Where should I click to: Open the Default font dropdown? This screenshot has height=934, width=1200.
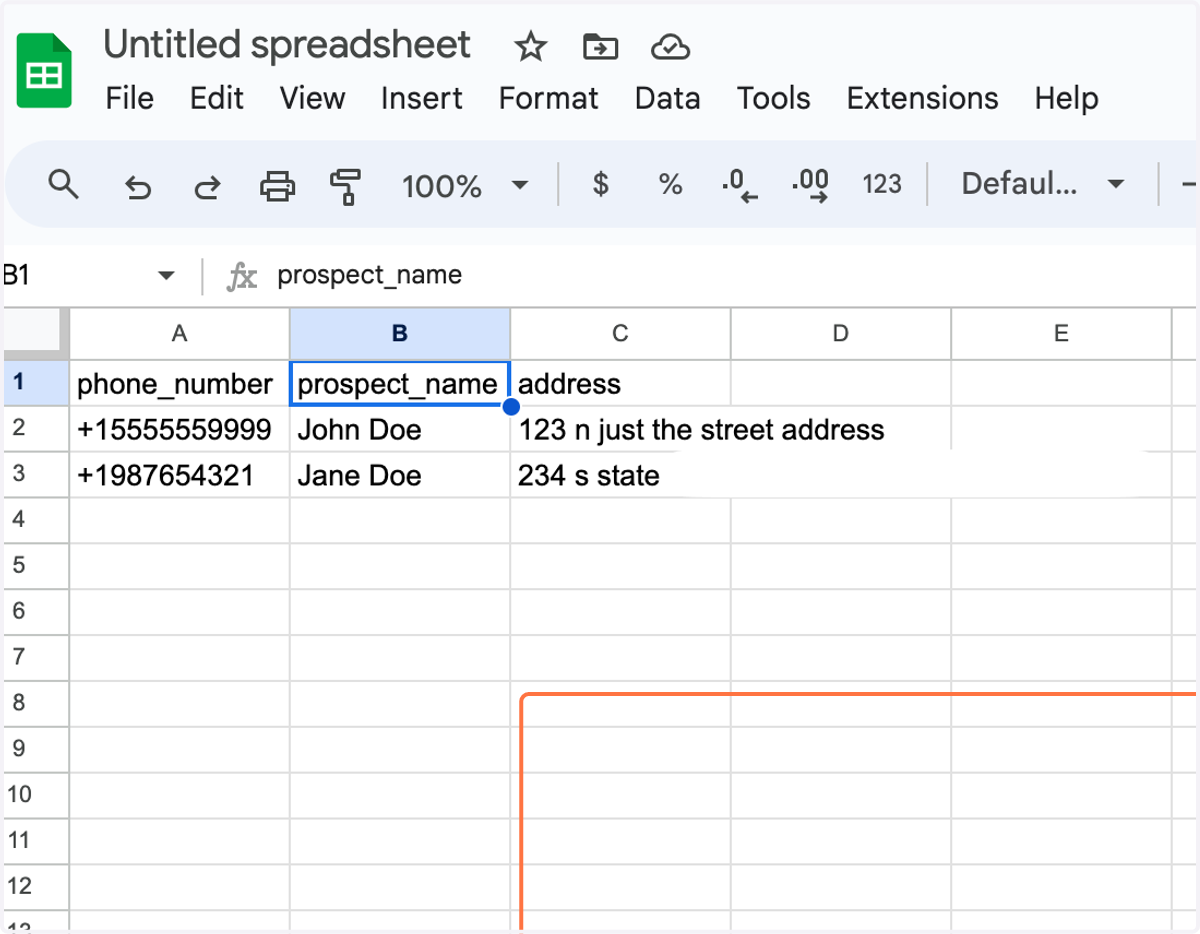pyautogui.click(x=1042, y=184)
